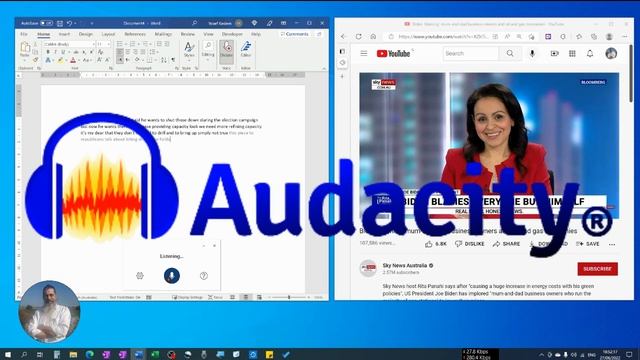Image resolution: width=640 pixels, height=360 pixels.
Task: Open Sky News Australia channel link
Action: pos(404,265)
